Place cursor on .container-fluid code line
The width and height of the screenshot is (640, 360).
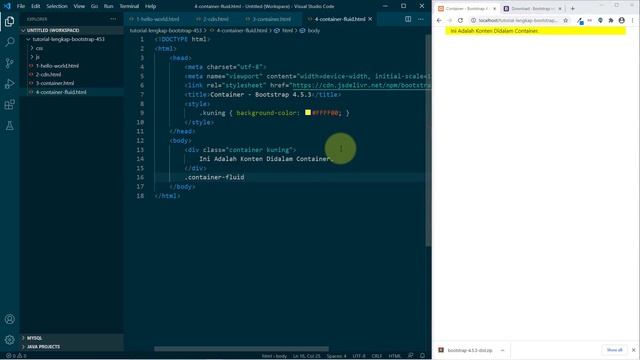point(215,177)
